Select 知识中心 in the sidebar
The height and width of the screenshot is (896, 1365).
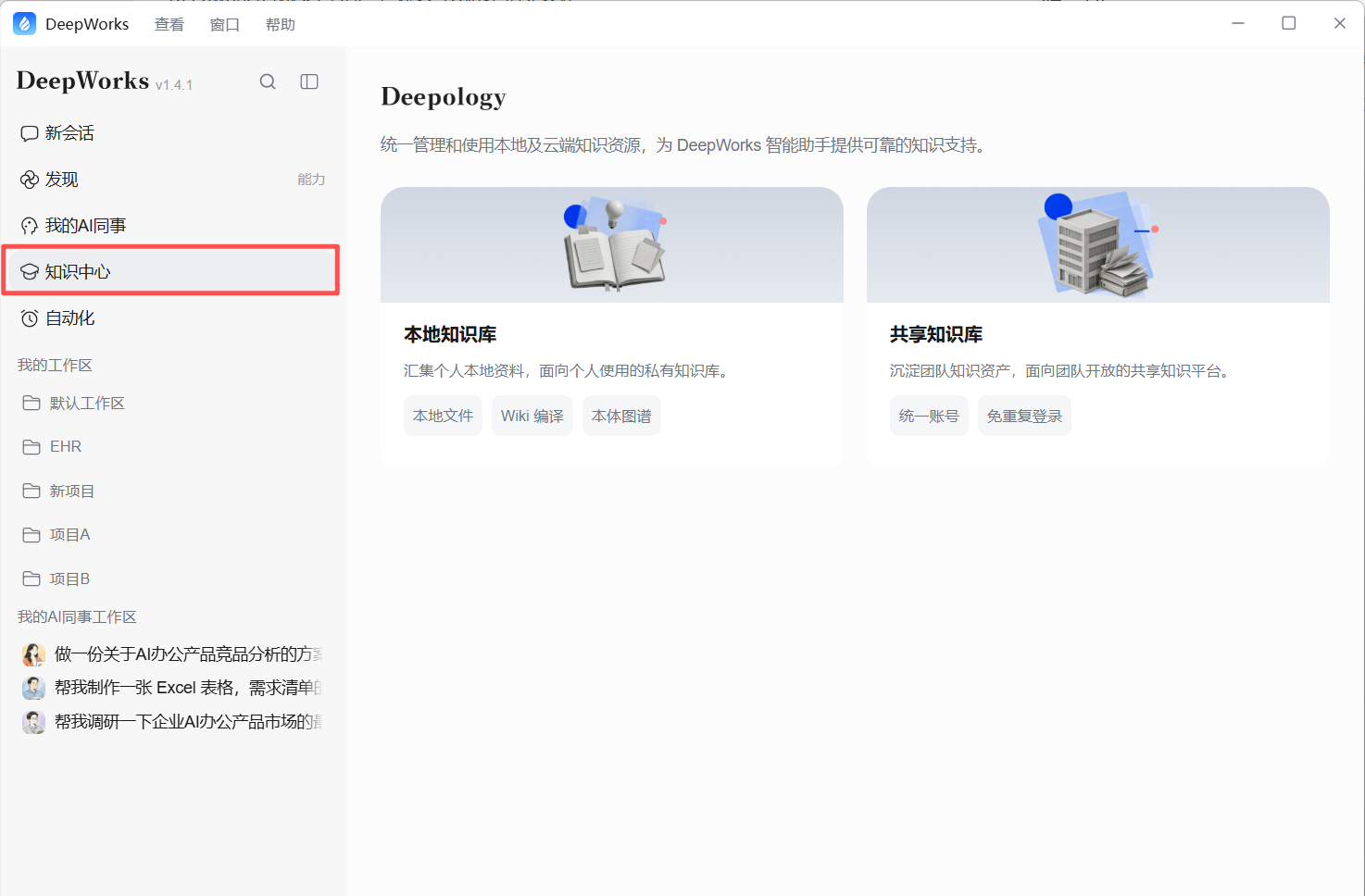[172, 271]
